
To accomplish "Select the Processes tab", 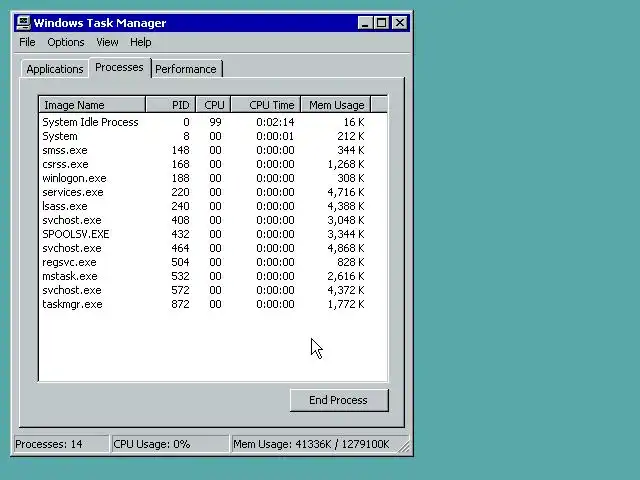I will (119, 67).
